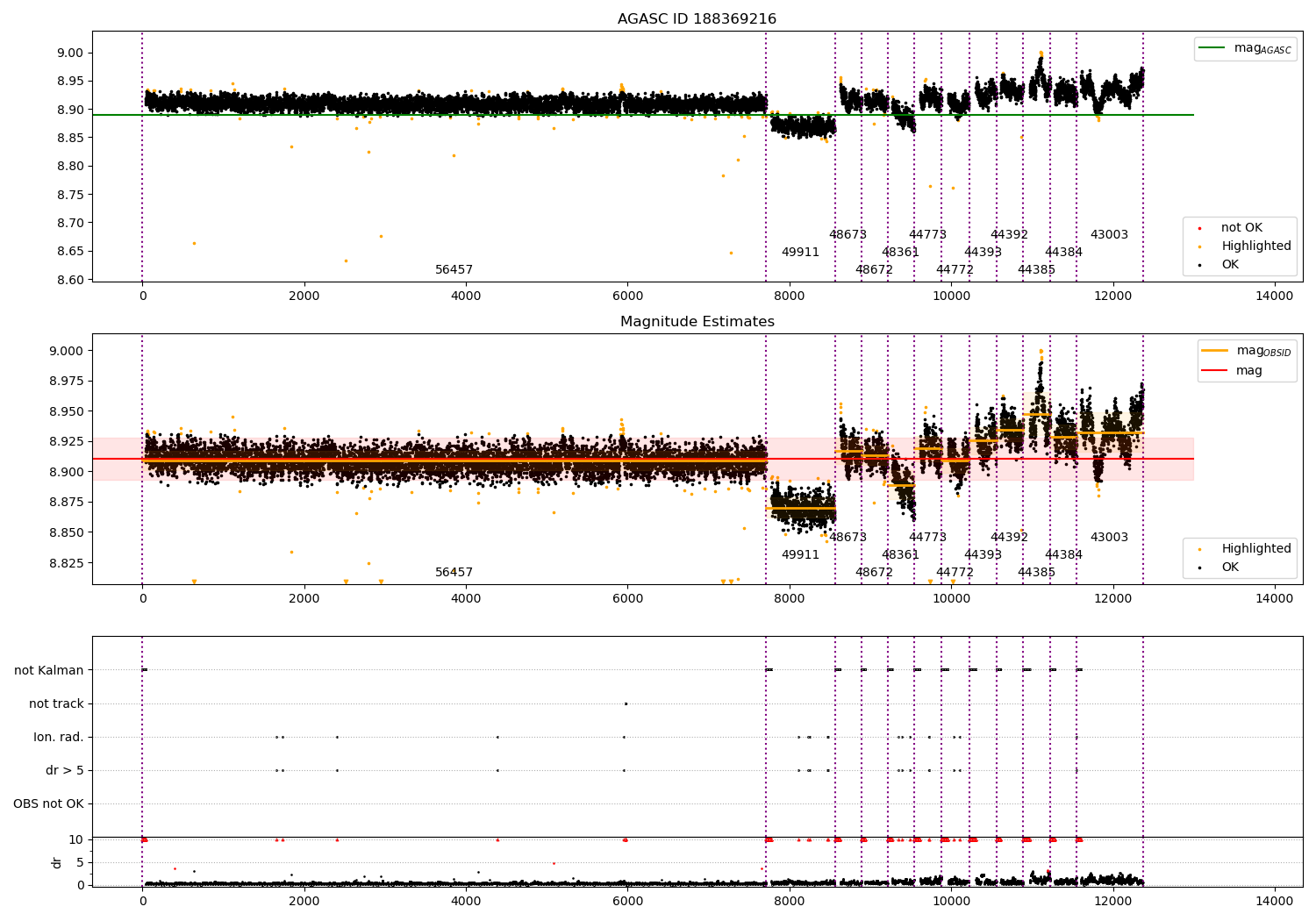Click the 8.825 y-axis tick label

coord(67,562)
